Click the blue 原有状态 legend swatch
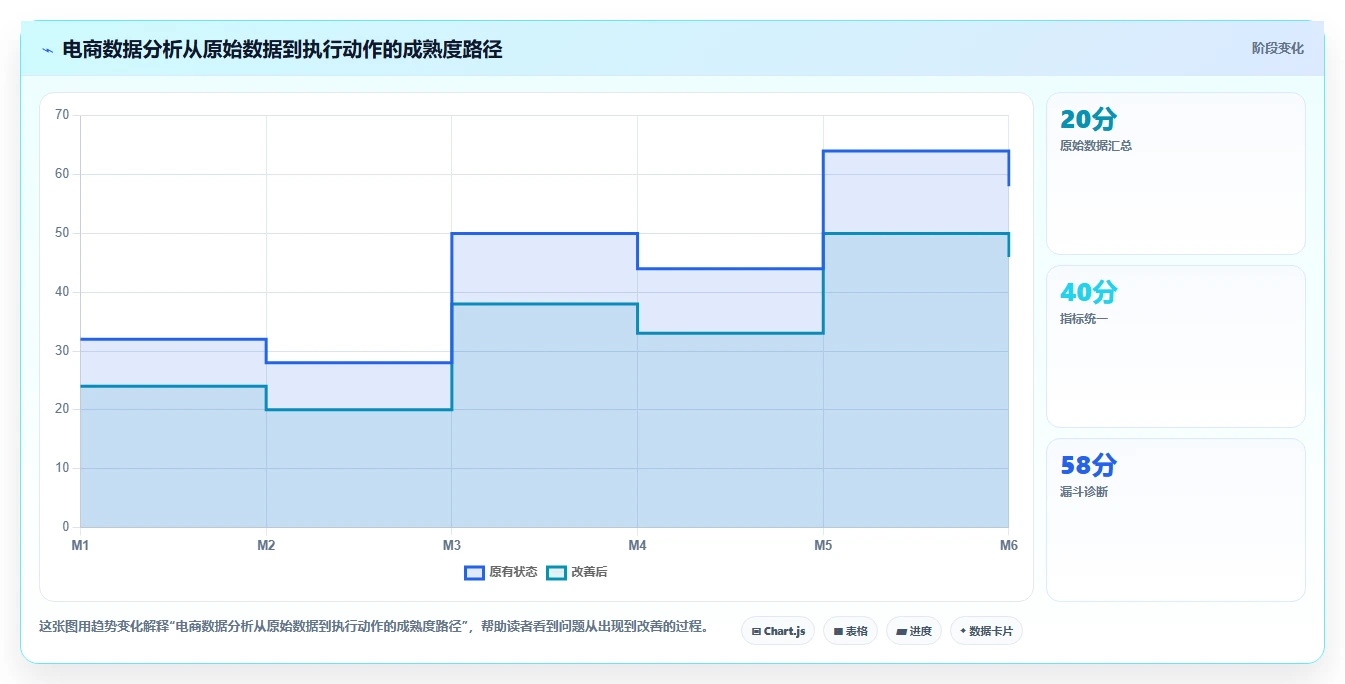This screenshot has width=1345, height=684. click(x=474, y=572)
